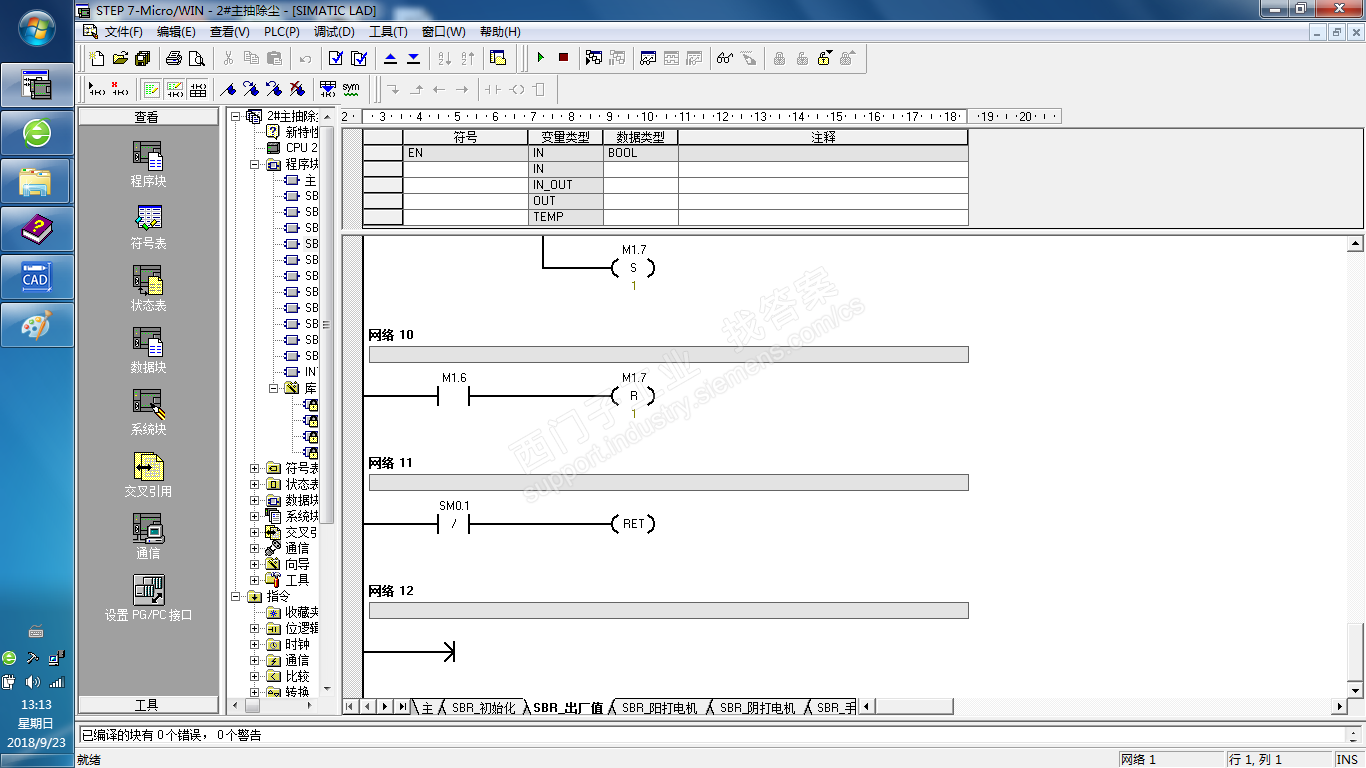
Task: Open 程序块 in the 查看 navigation bar
Action: (x=148, y=165)
